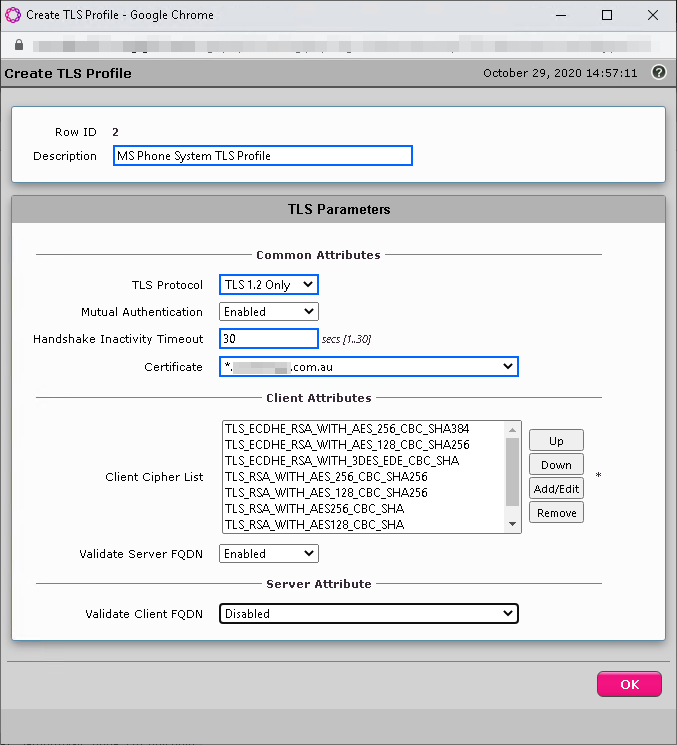
Task: Close the Create TLS Profile window
Action: click(x=653, y=15)
